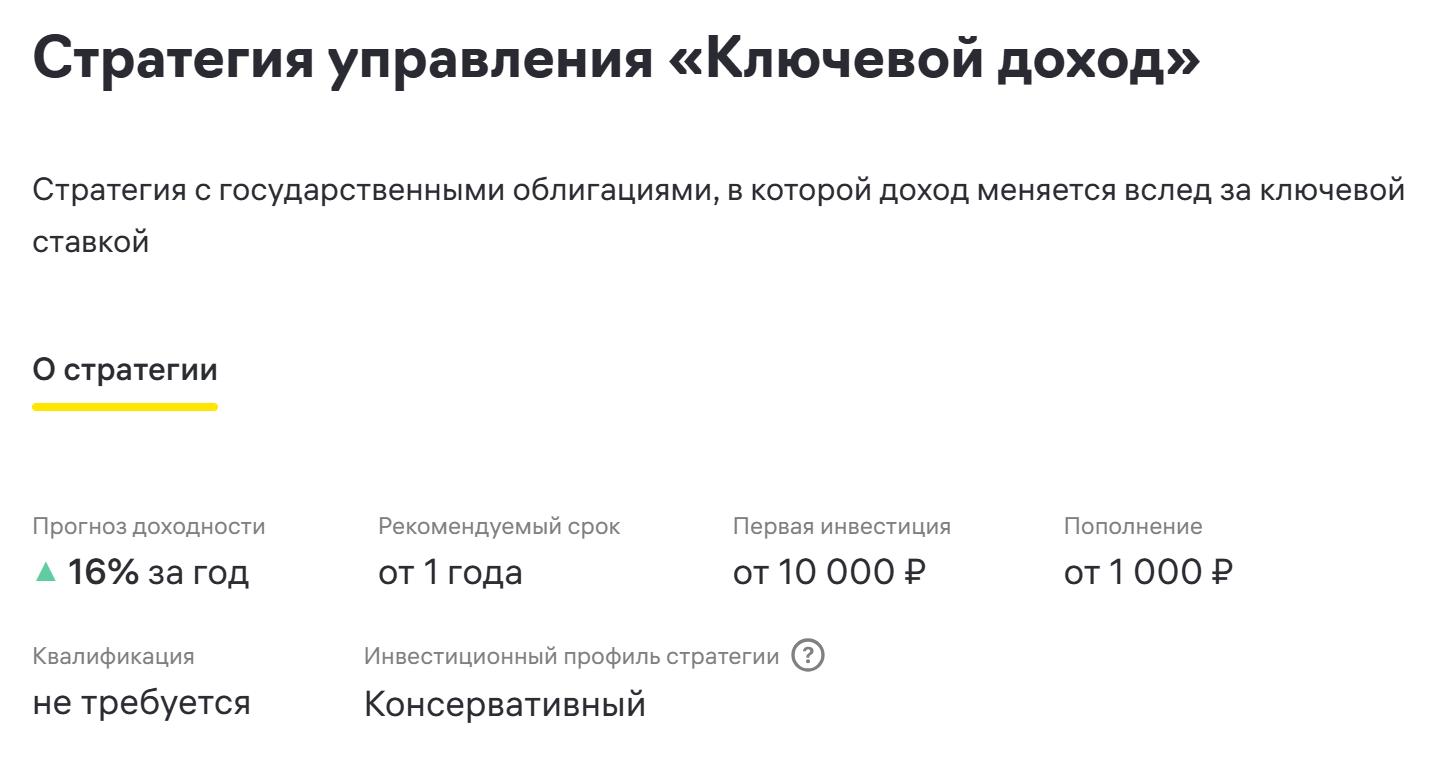The image size is (1448, 776).
Task: Select the «Квалификация» label
Action: [x=113, y=656]
